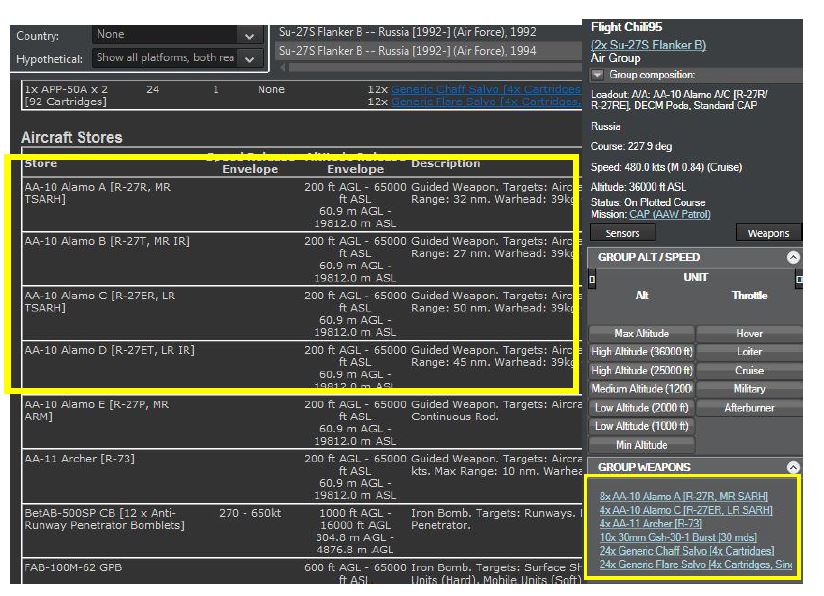
Task: Collapse the GROUP WEAPONS panel
Action: [793, 467]
